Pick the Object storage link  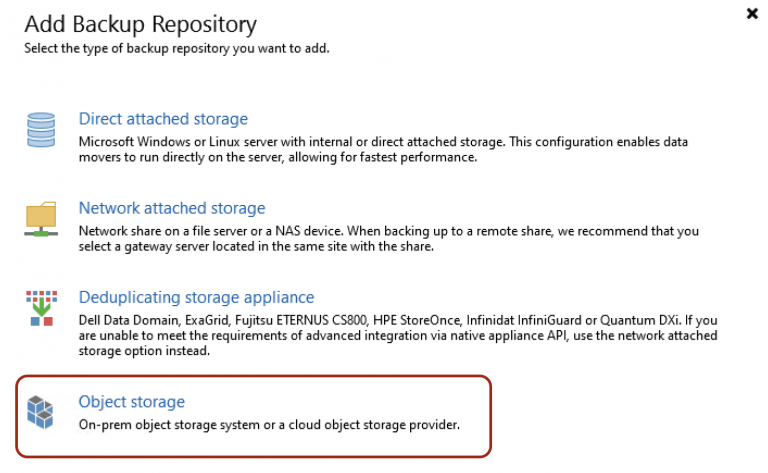[132, 401]
